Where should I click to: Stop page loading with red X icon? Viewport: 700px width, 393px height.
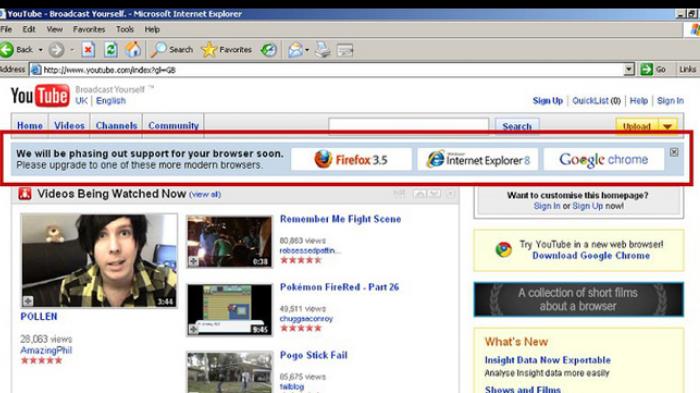click(x=88, y=50)
